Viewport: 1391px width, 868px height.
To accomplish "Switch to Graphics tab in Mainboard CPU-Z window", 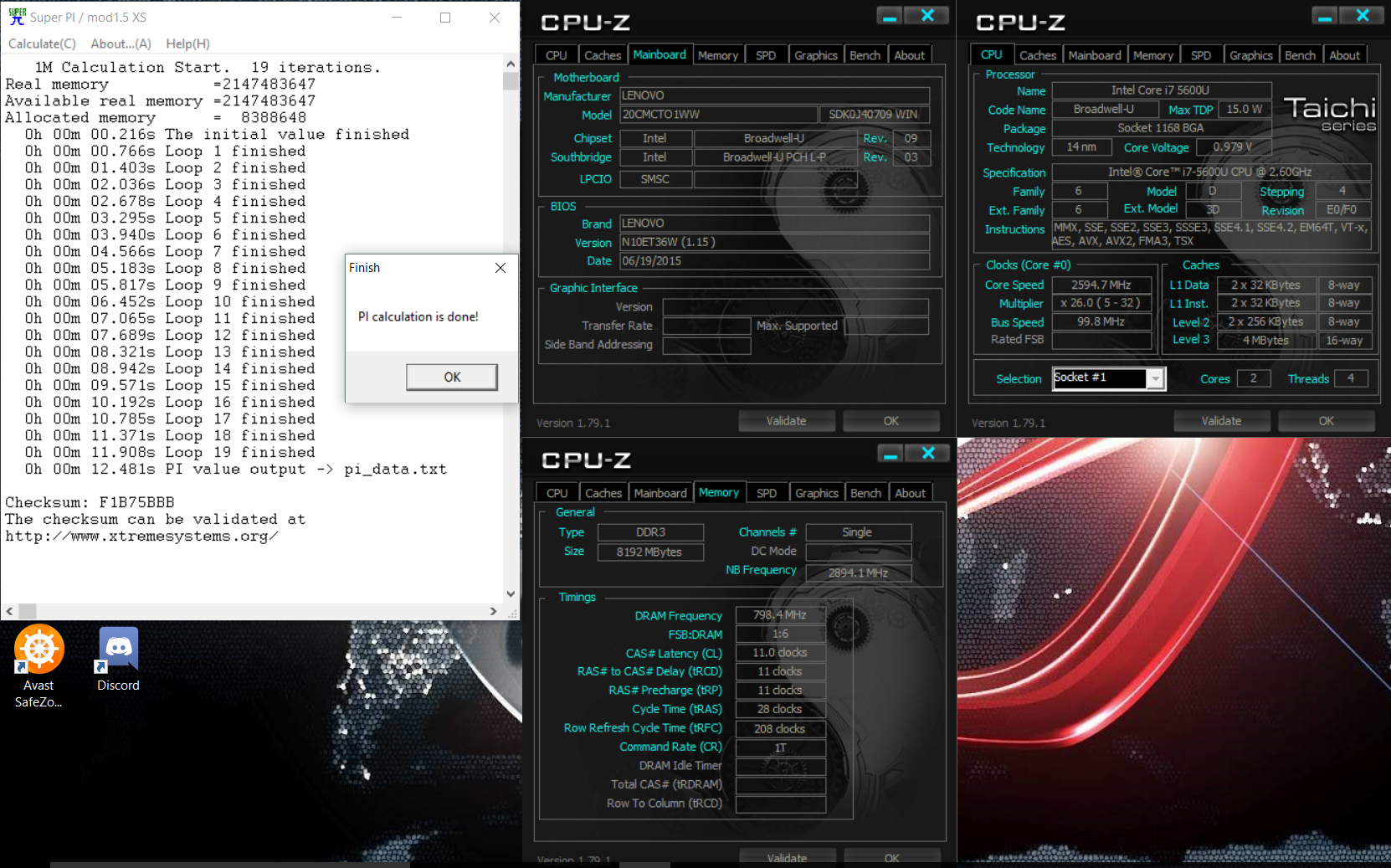I will click(816, 55).
